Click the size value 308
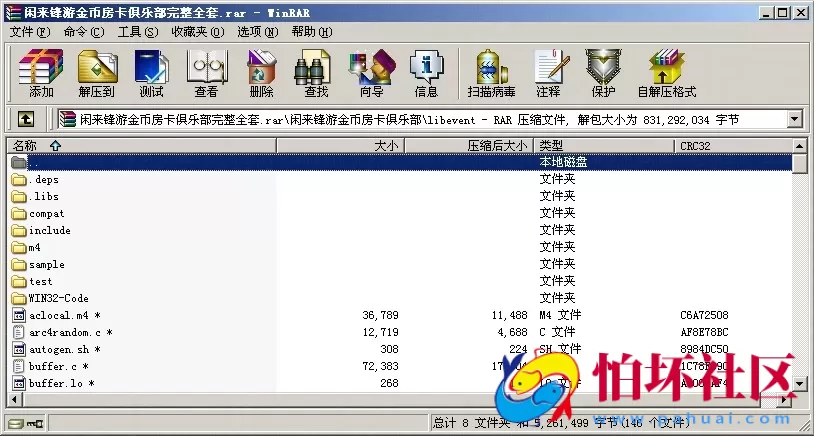Viewport: 814px width, 436px height. [x=389, y=349]
